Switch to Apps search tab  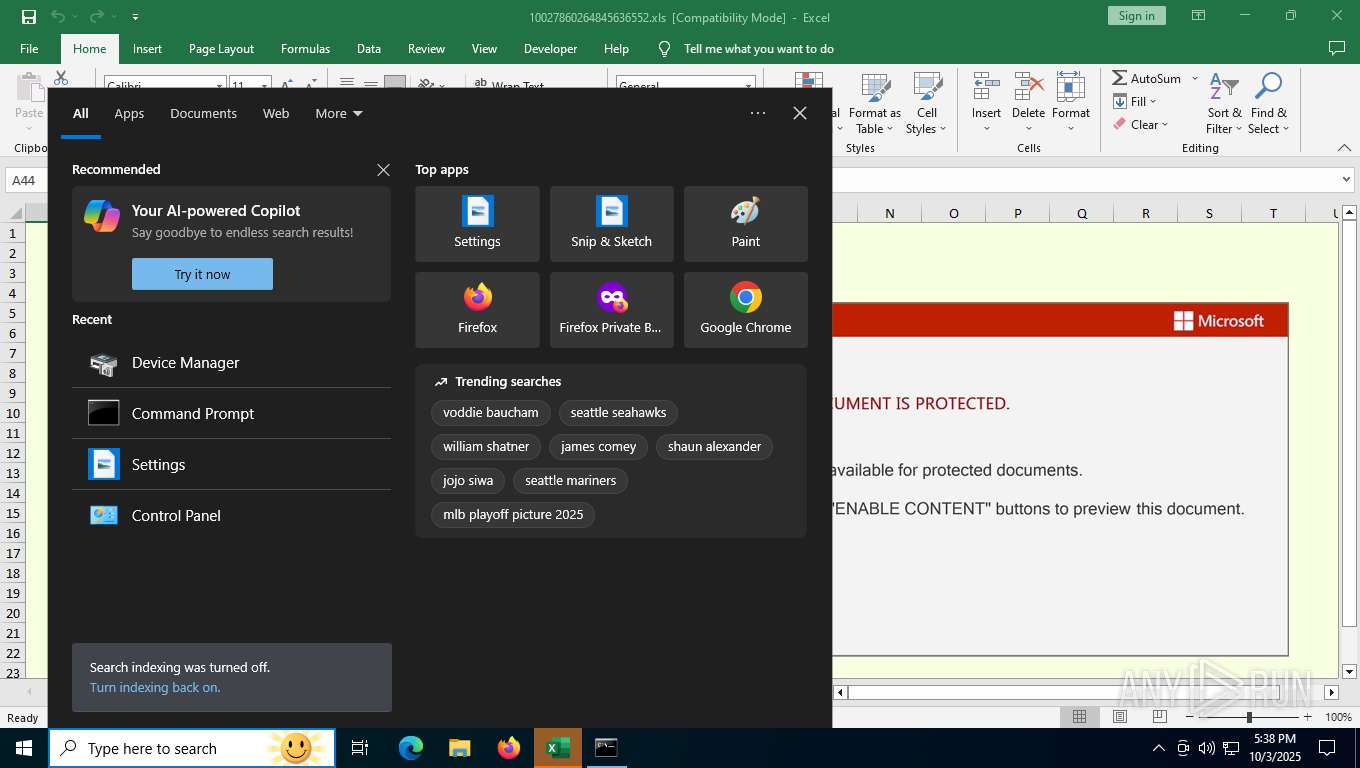click(x=129, y=114)
